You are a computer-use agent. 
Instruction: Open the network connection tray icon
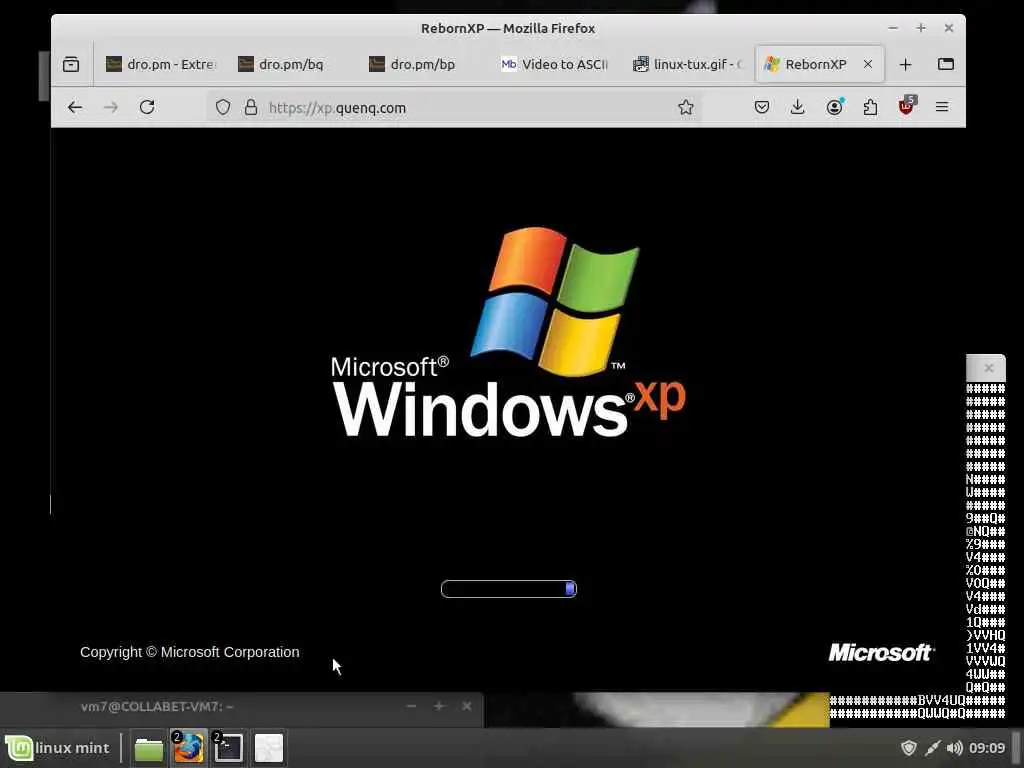pos(932,748)
